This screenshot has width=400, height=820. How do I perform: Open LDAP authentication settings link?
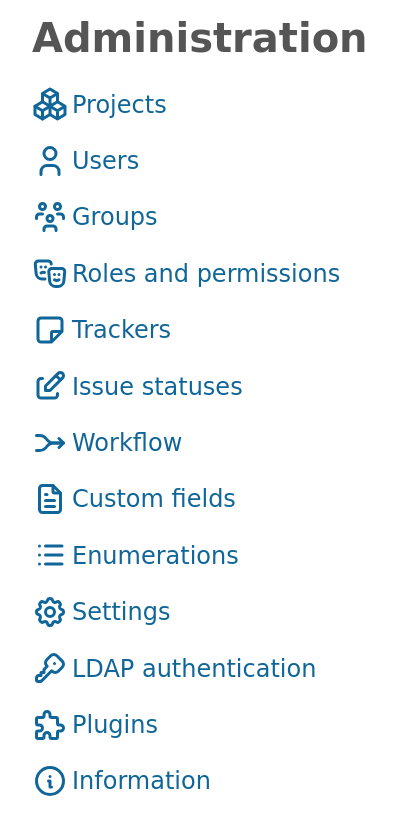click(194, 668)
